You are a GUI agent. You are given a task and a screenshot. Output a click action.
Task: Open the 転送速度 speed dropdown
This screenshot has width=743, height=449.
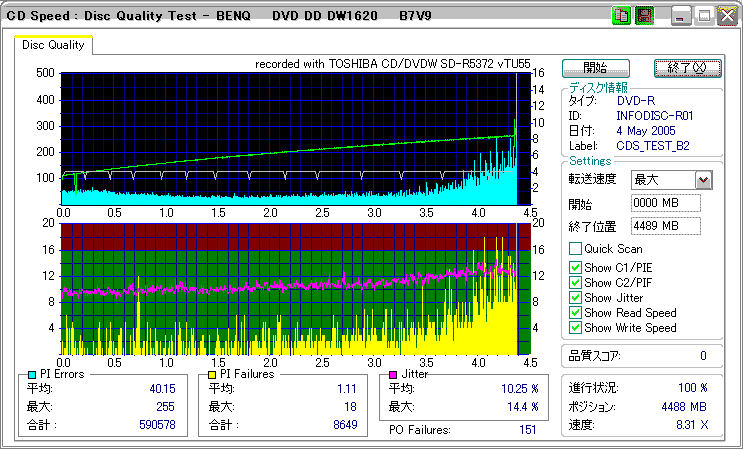[703, 180]
